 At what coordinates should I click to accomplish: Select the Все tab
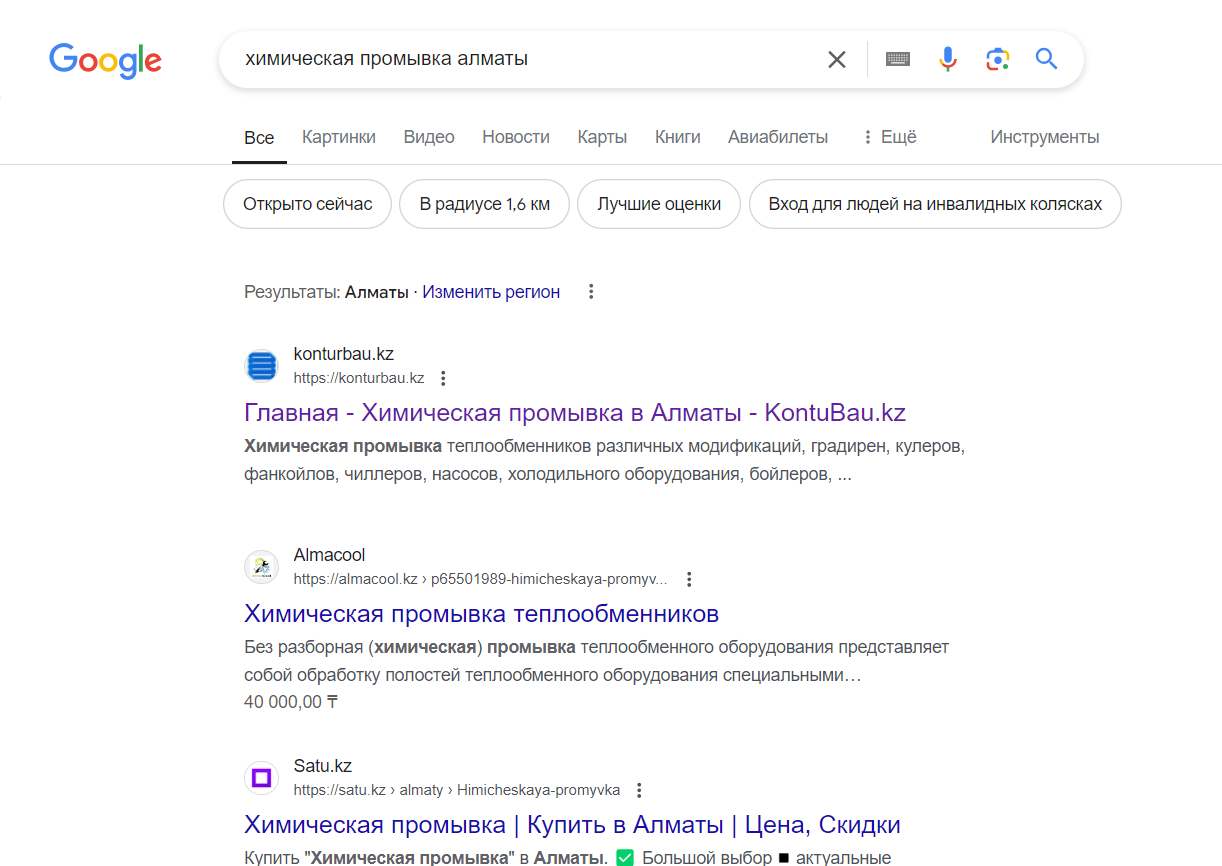pyautogui.click(x=259, y=138)
